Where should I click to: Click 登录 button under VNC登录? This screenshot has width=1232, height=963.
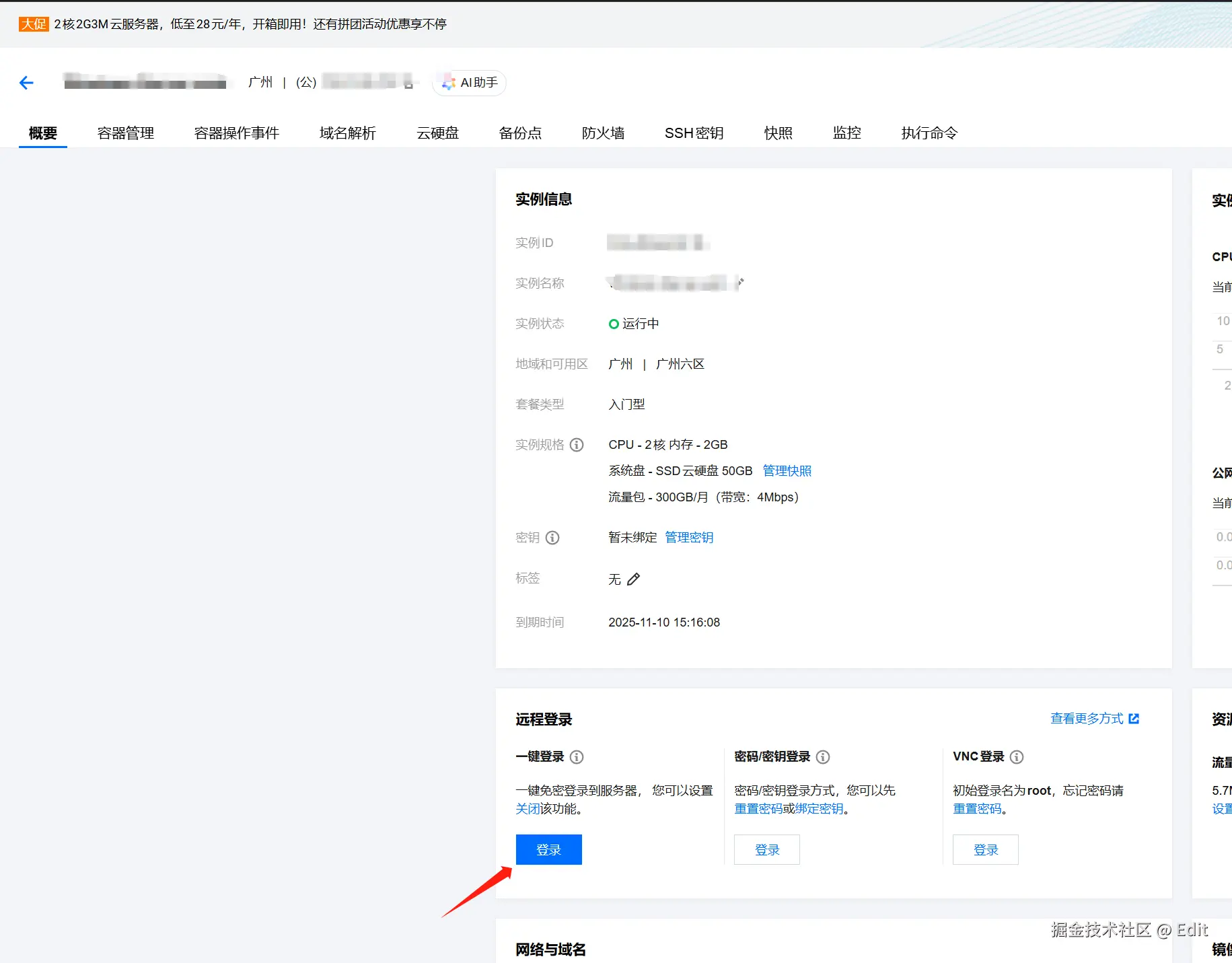(x=986, y=850)
